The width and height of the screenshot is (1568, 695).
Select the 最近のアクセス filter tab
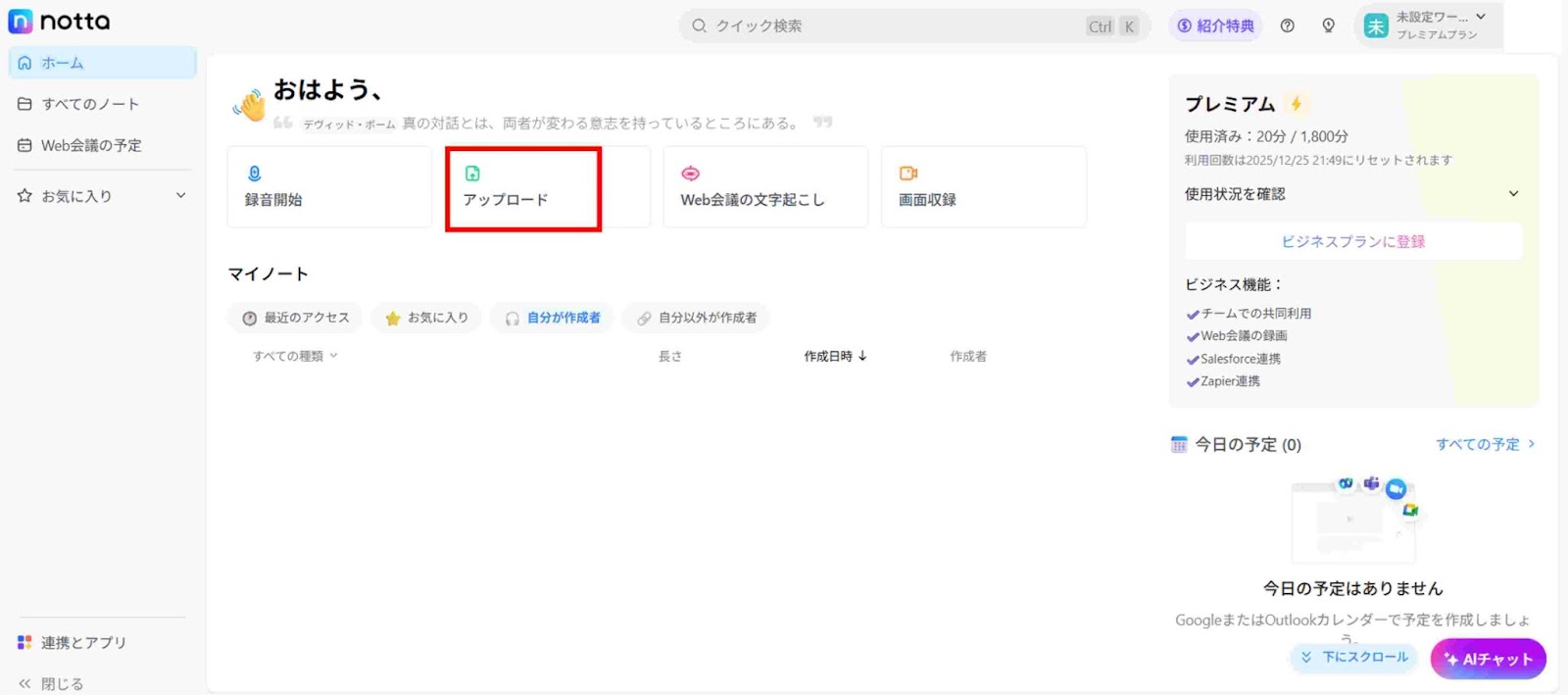point(295,318)
